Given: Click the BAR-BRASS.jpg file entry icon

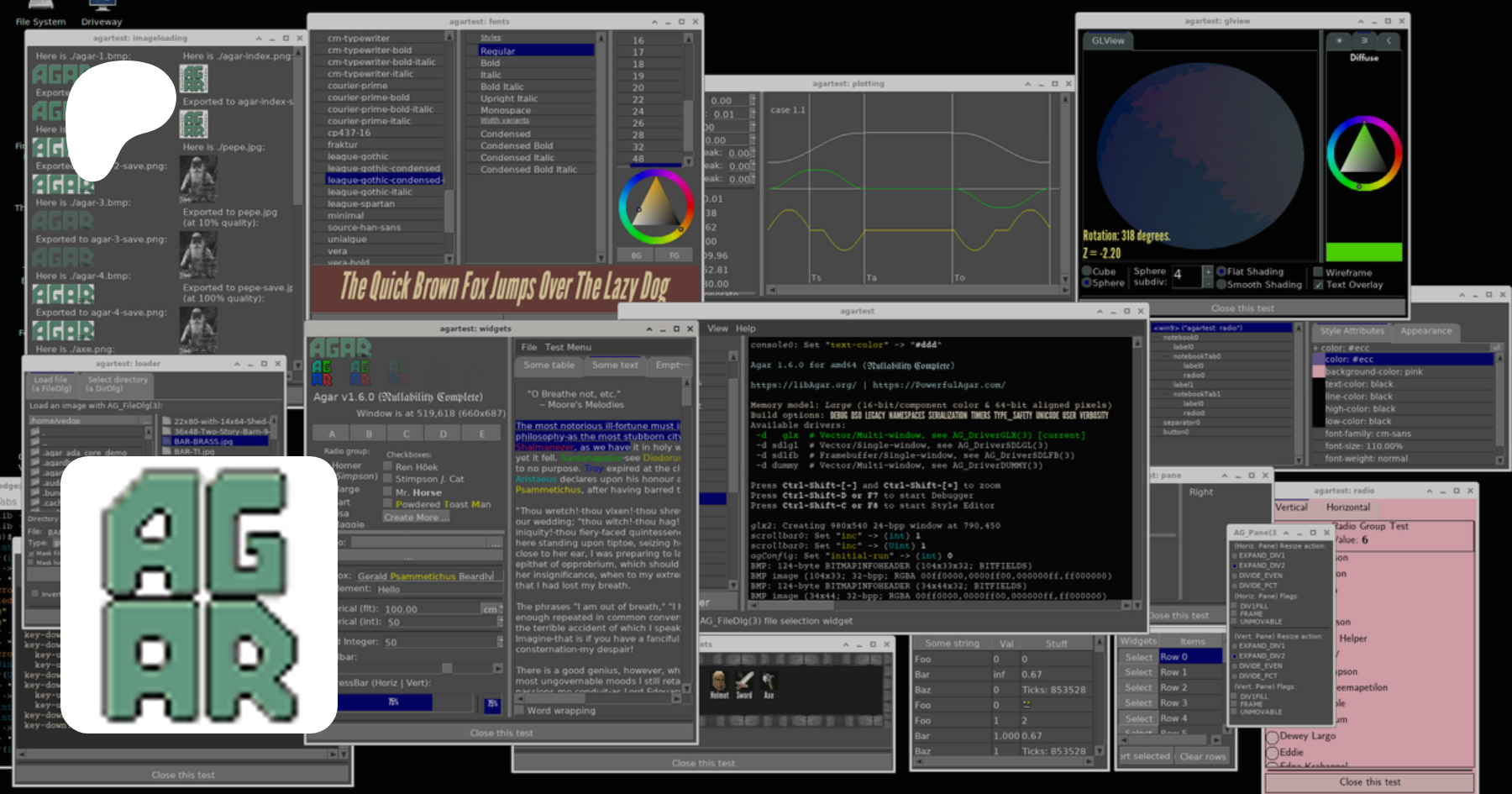Looking at the screenshot, I should click(166, 441).
